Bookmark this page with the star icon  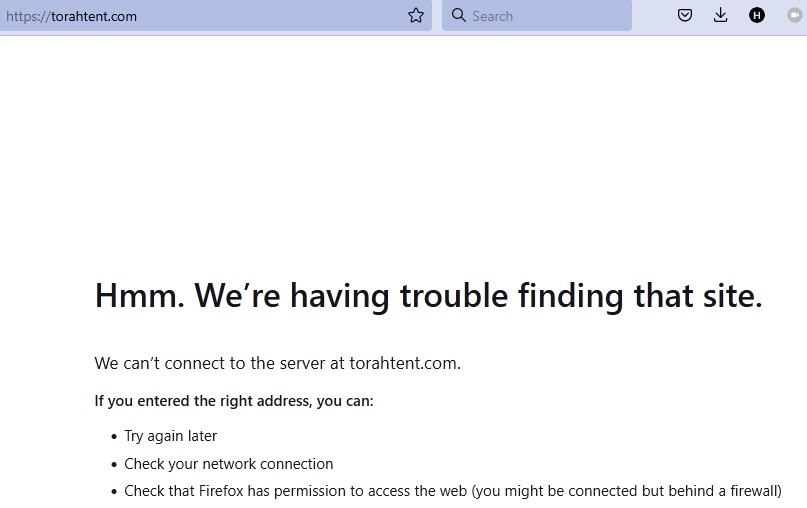(416, 16)
